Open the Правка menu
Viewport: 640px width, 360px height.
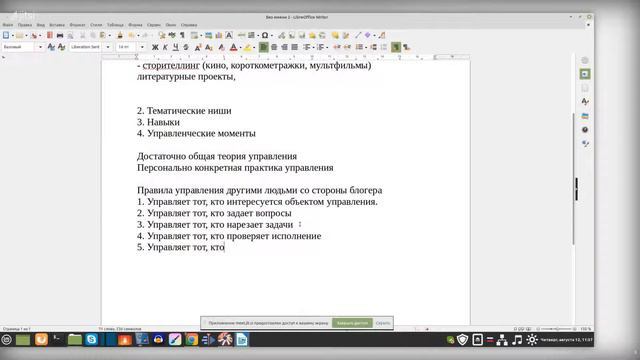(25, 25)
